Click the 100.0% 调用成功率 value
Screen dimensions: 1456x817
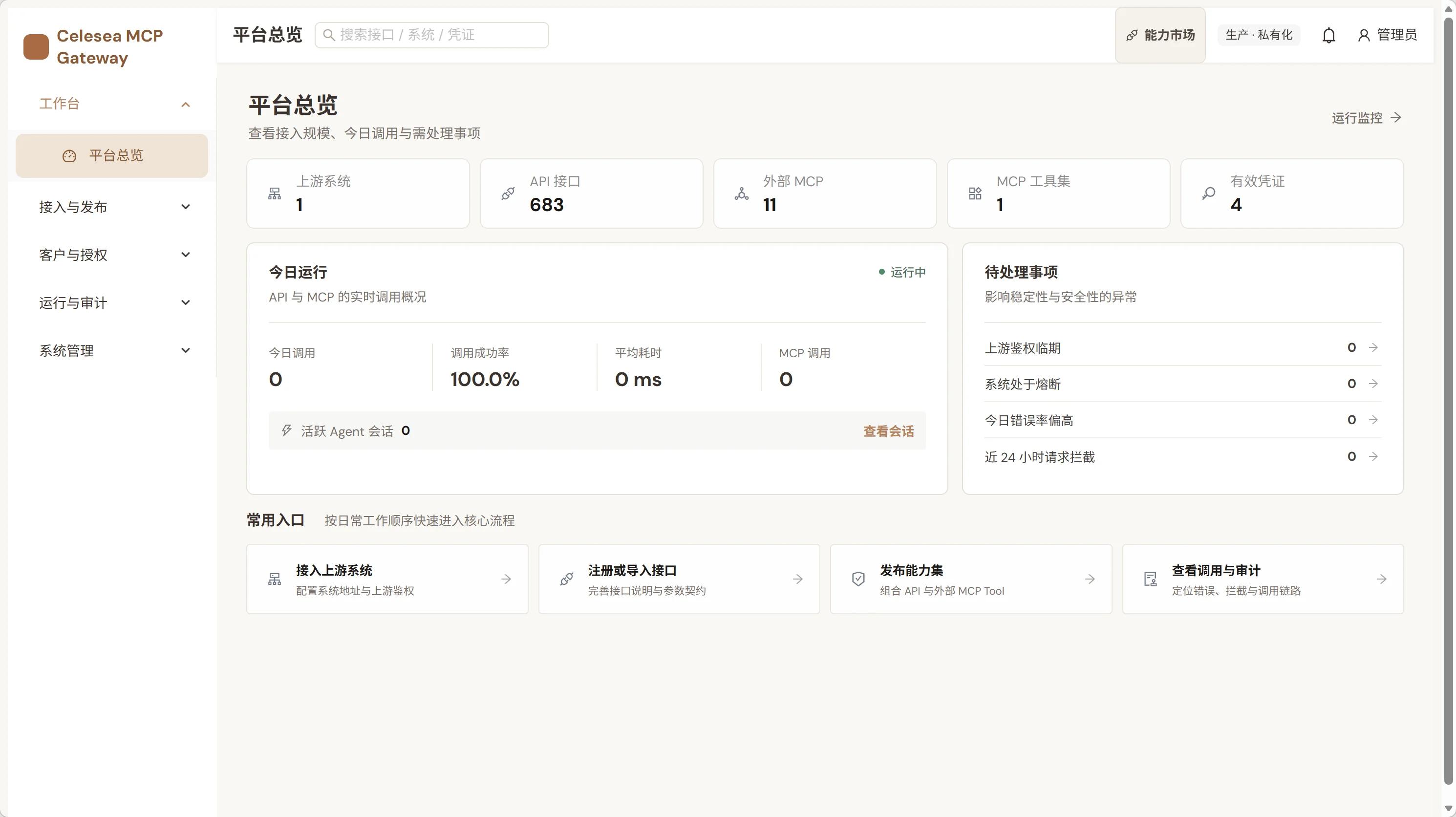click(x=485, y=379)
